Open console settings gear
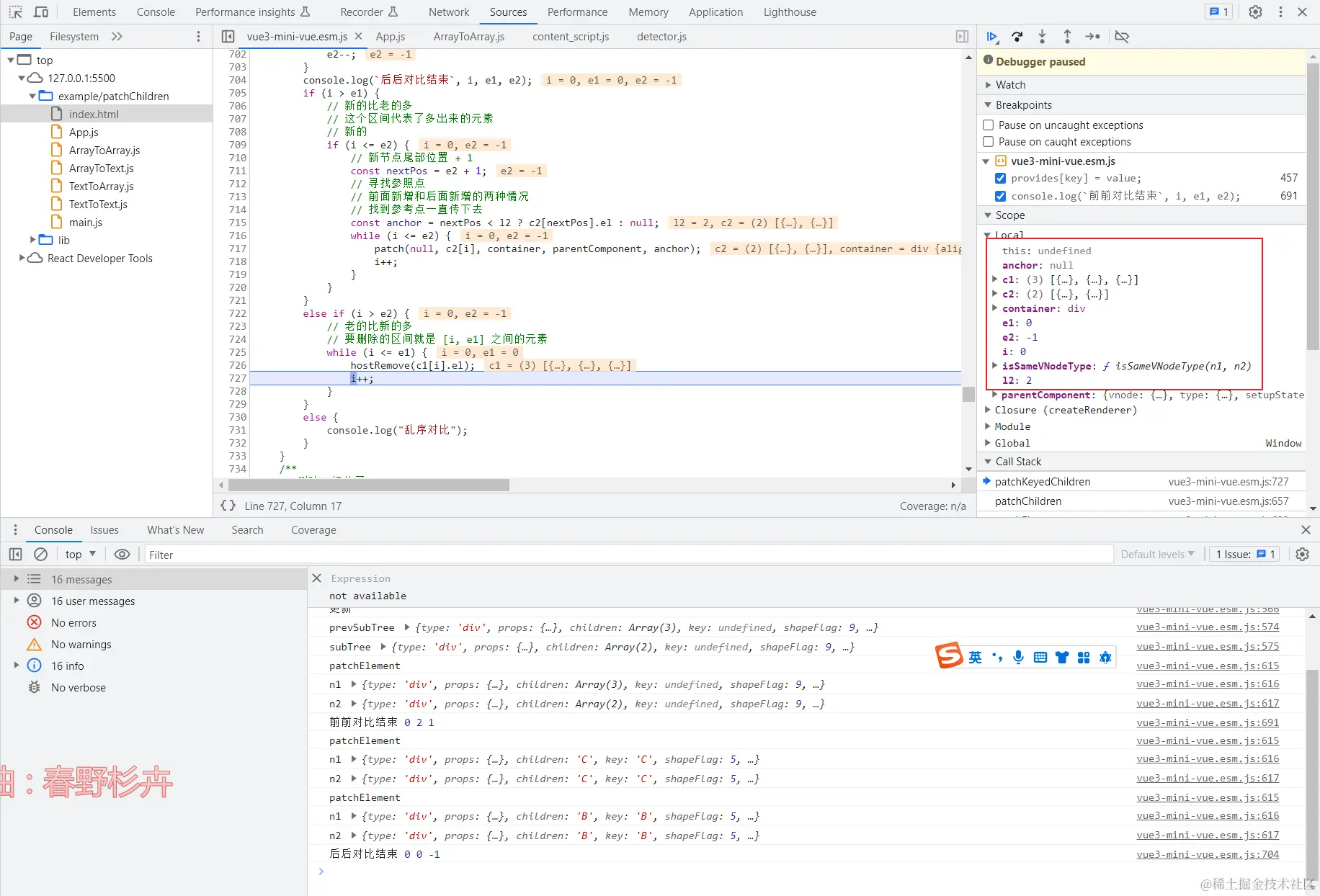 [1302, 554]
